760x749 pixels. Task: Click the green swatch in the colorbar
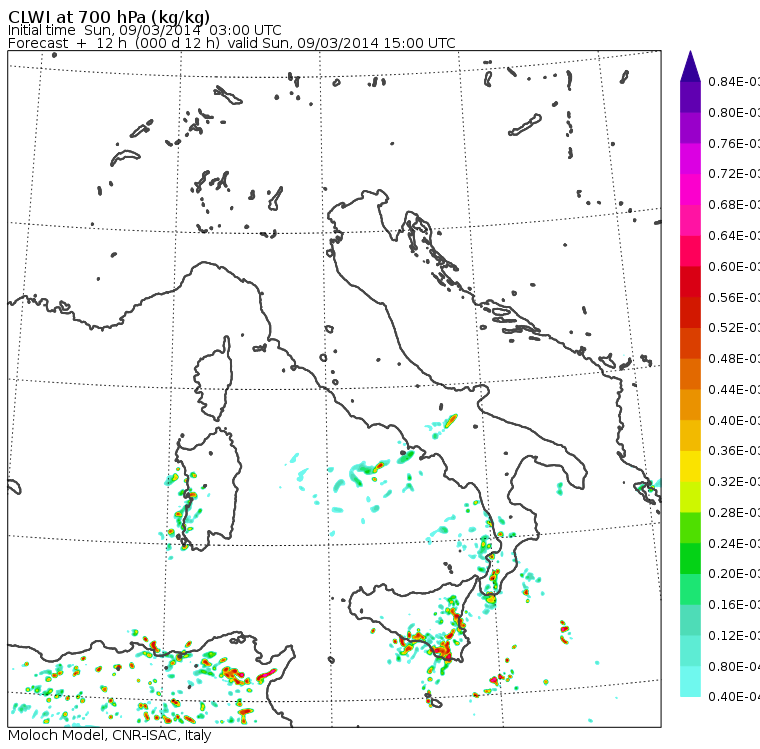coord(690,558)
